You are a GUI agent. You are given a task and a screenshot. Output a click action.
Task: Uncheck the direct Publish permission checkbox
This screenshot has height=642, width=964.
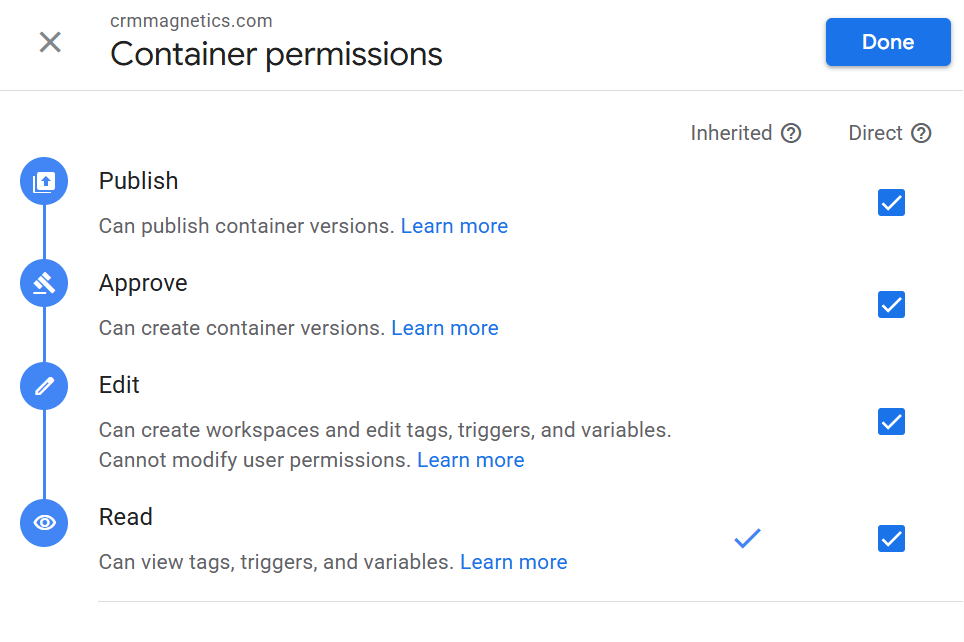point(891,203)
